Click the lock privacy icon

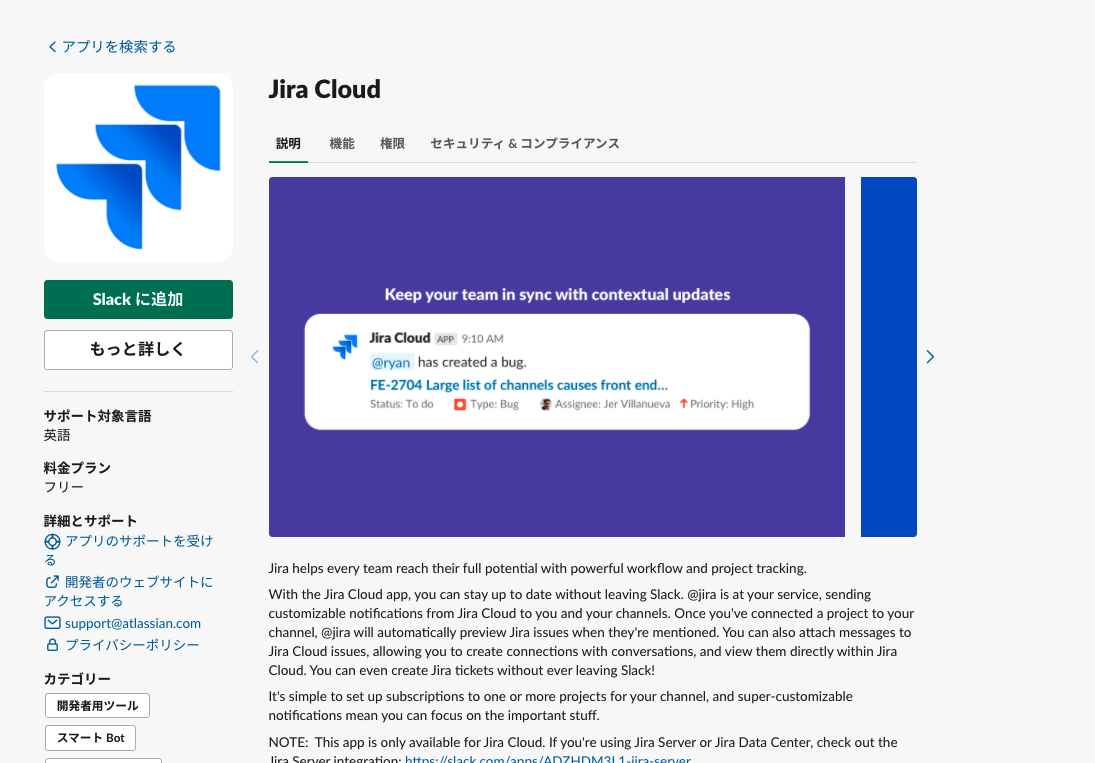[52, 645]
